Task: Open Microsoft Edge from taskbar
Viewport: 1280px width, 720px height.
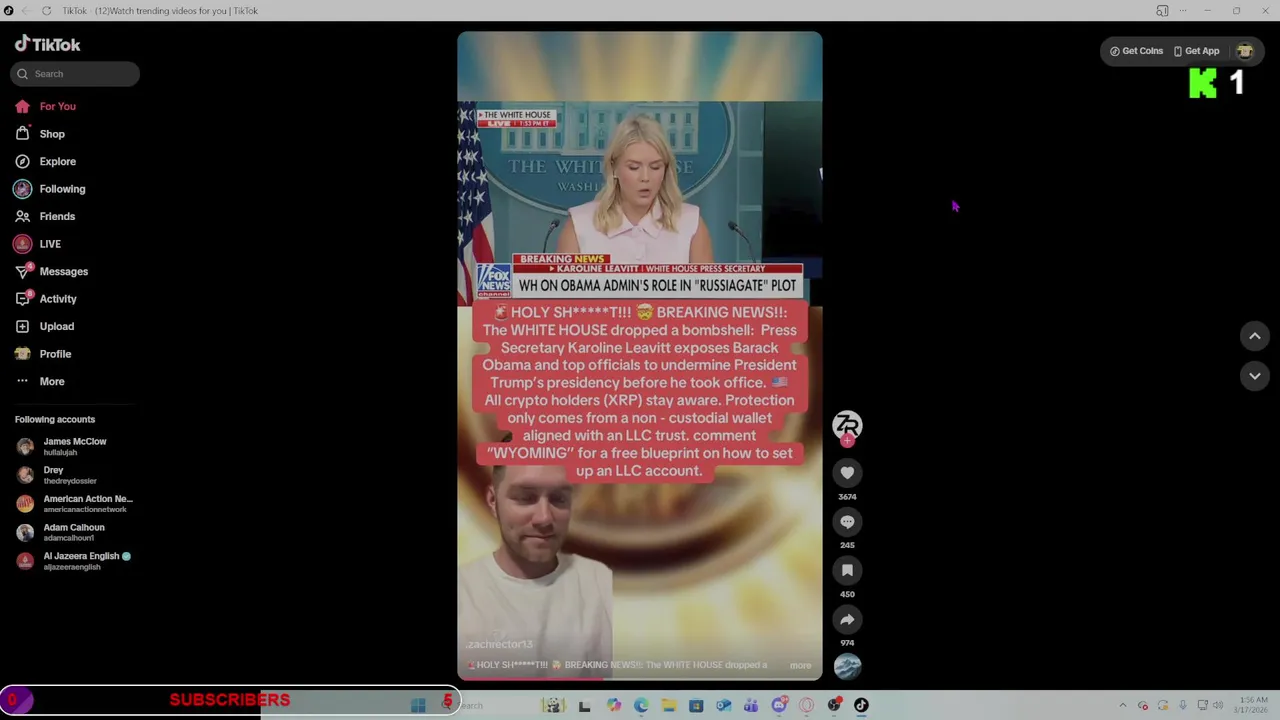Action: 641,705
